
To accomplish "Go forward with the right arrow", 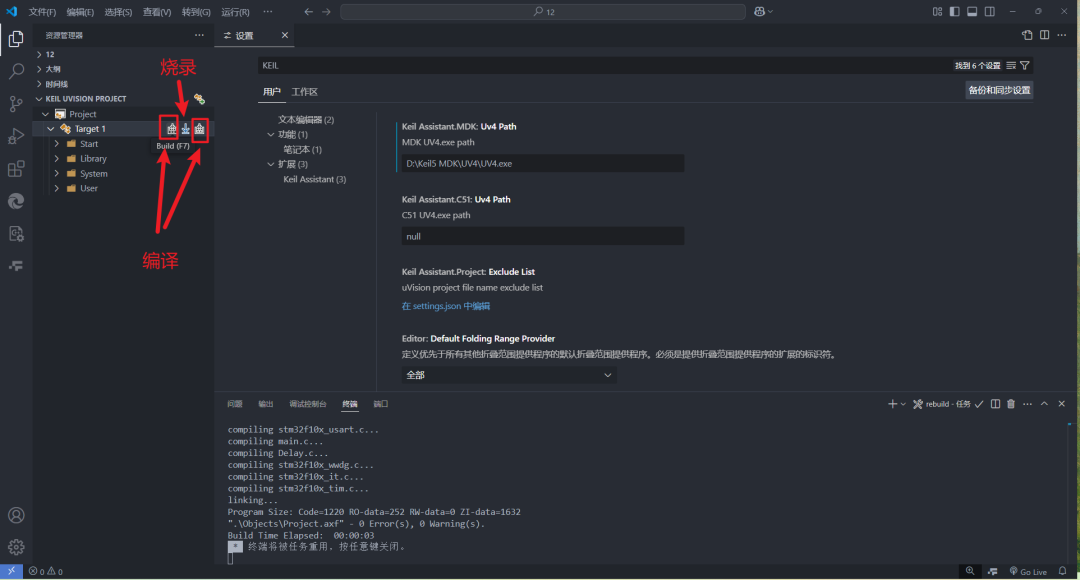I will tap(326, 12).
